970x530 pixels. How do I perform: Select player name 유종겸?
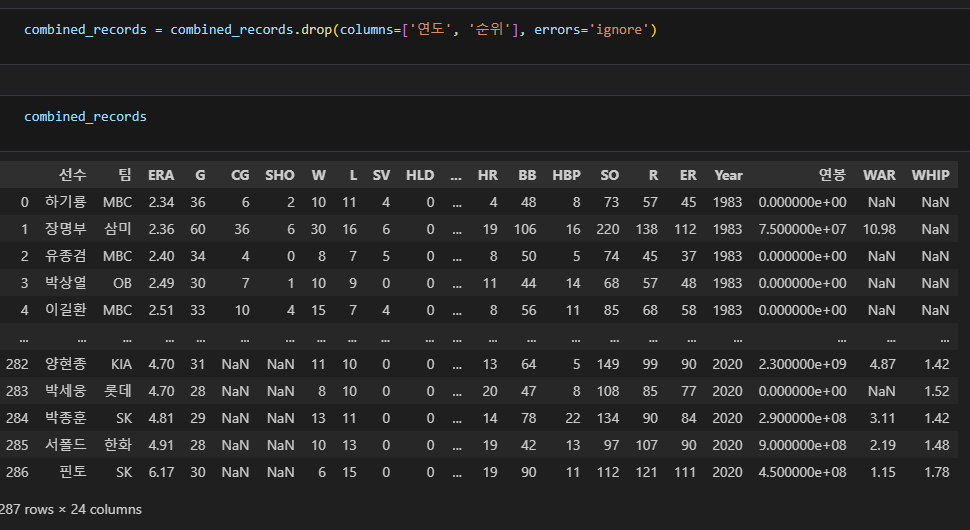66,256
